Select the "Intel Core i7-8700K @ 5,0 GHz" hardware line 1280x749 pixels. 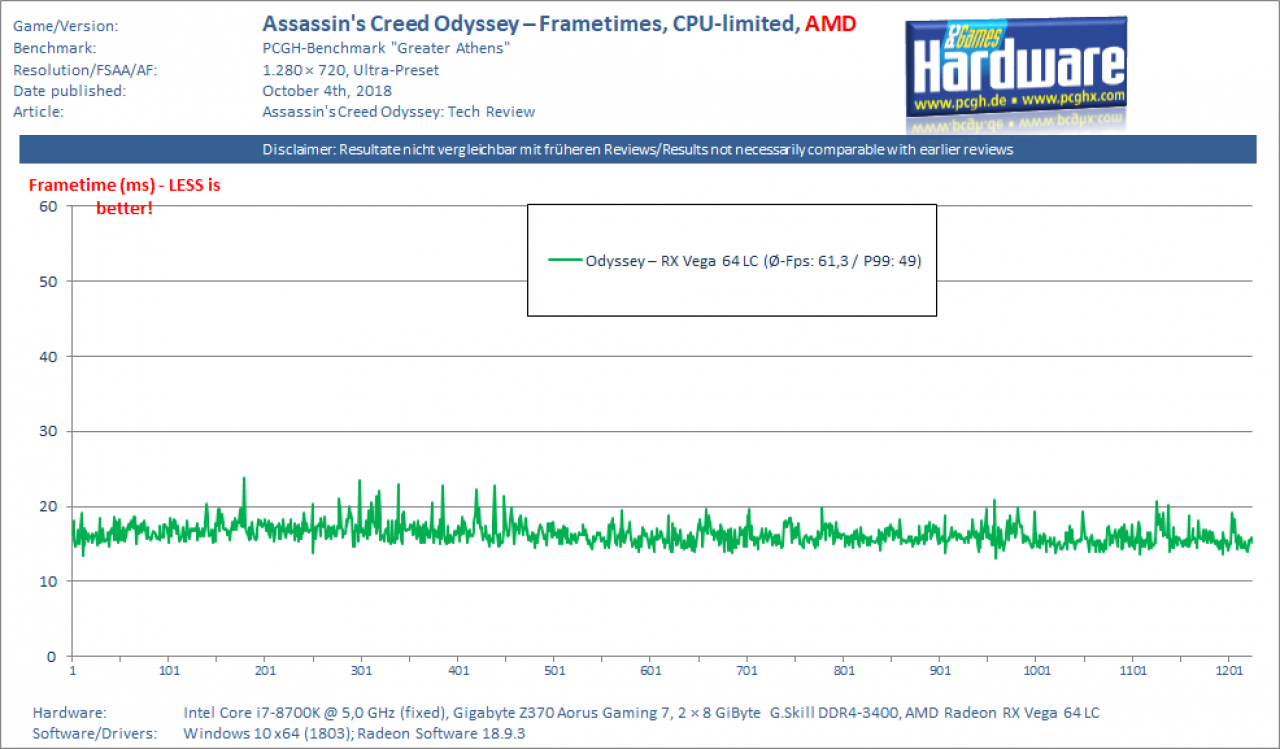pyautogui.click(x=641, y=713)
